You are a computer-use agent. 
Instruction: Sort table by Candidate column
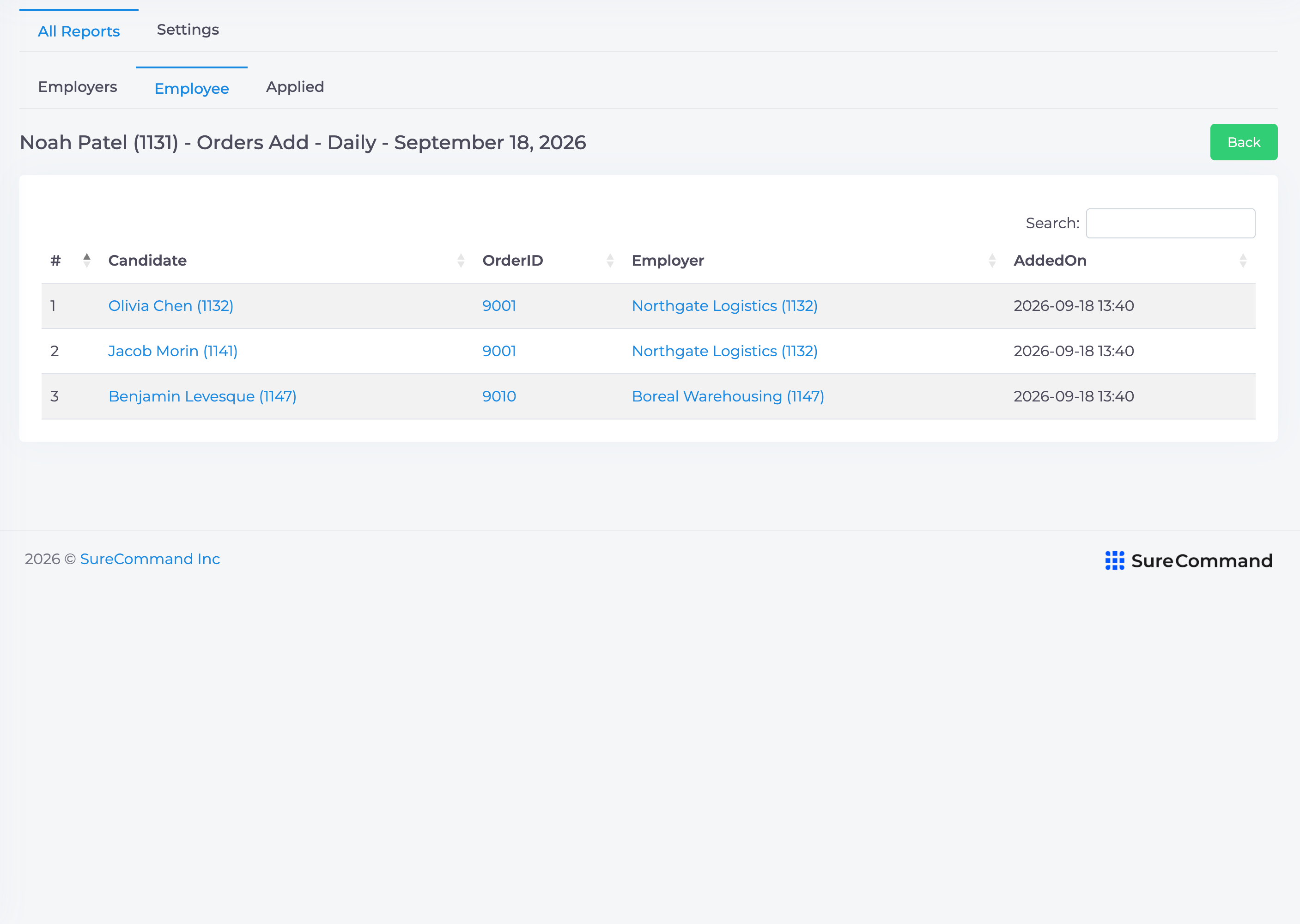(461, 261)
